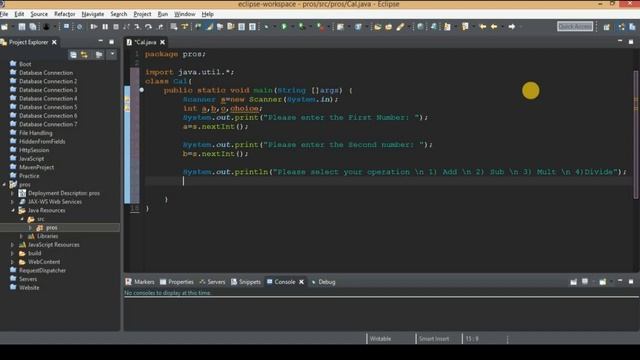This screenshot has width=640, height=360.
Task: Open the Source menu
Action: coord(39,14)
